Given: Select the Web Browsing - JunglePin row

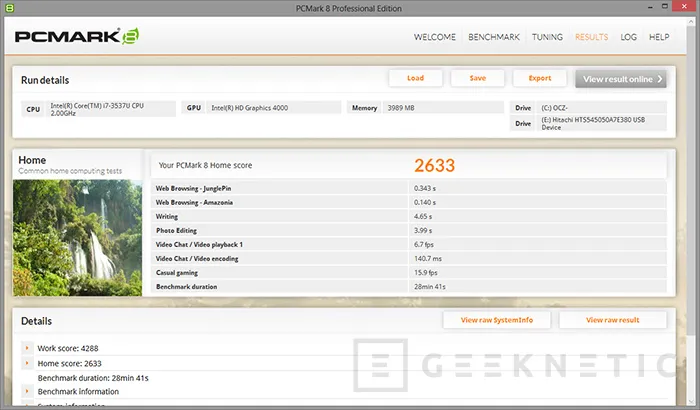Looking at the screenshot, I should [x=409, y=188].
